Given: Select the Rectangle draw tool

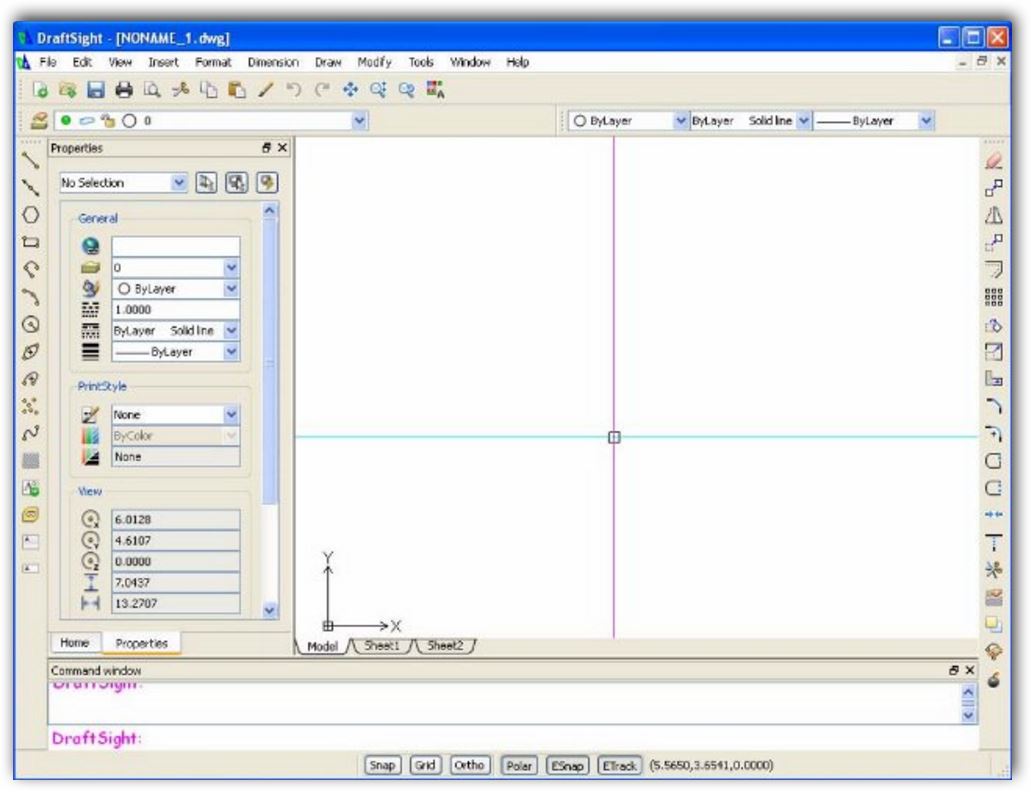Looking at the screenshot, I should [30, 242].
